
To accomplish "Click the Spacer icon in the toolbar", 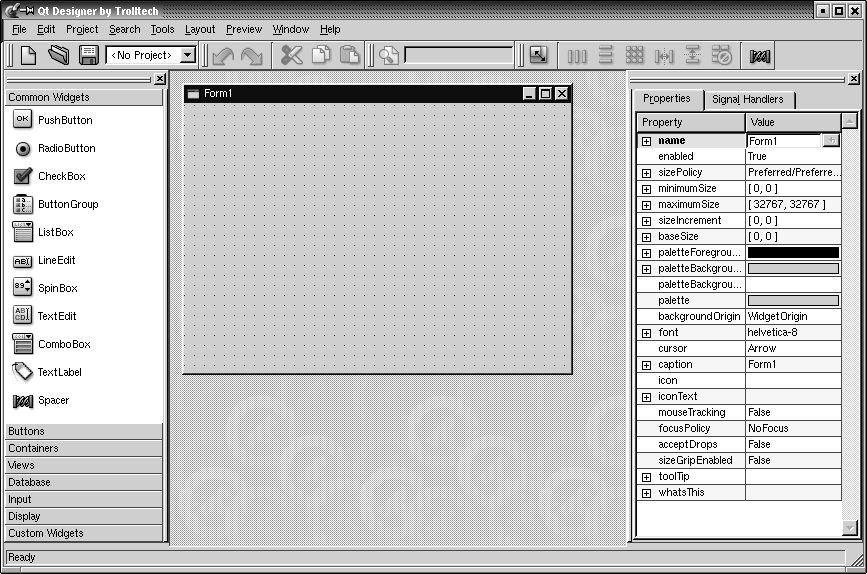I will (x=761, y=57).
